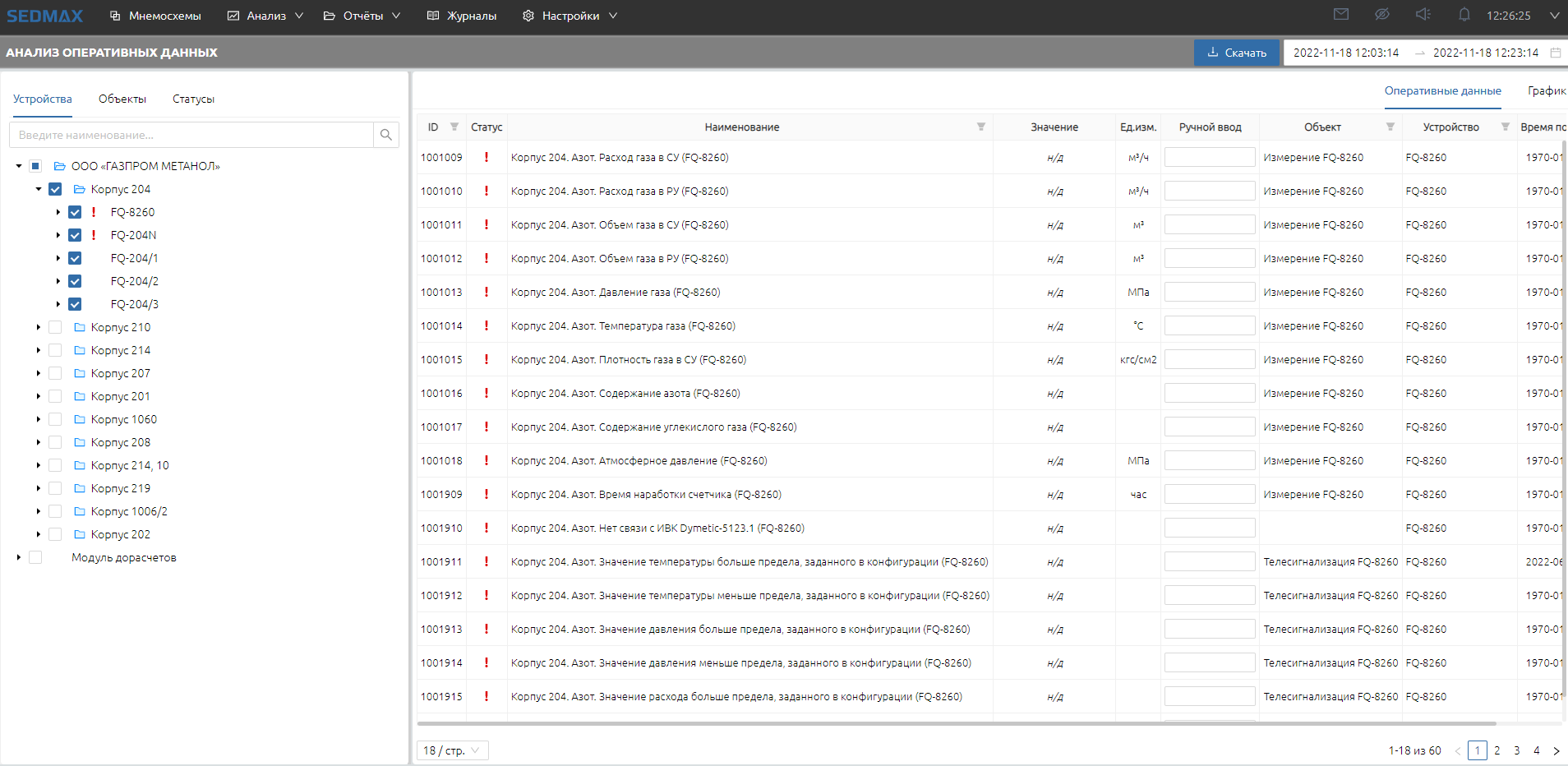The image size is (1568, 766).
Task: Check the Корпус 210 checkbox
Action: point(55,327)
